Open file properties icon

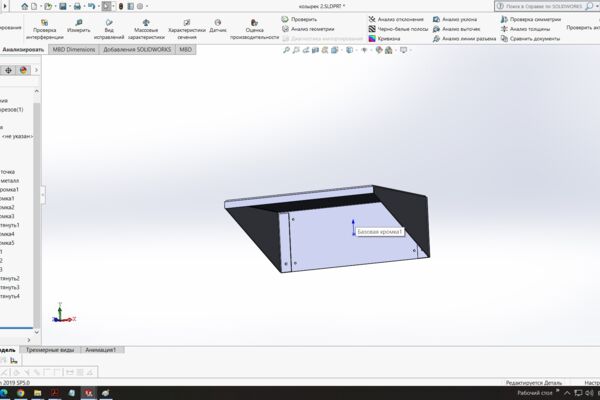pos(130,6)
